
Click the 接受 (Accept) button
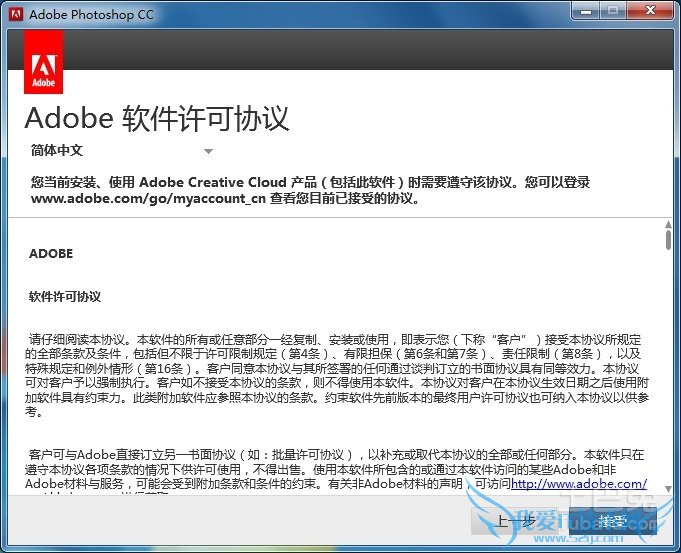[x=612, y=521]
